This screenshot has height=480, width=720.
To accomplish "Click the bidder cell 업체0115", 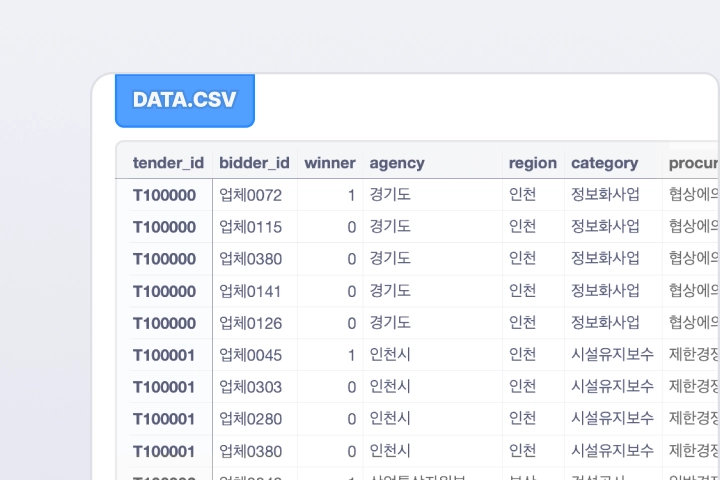I will click(x=251, y=227).
